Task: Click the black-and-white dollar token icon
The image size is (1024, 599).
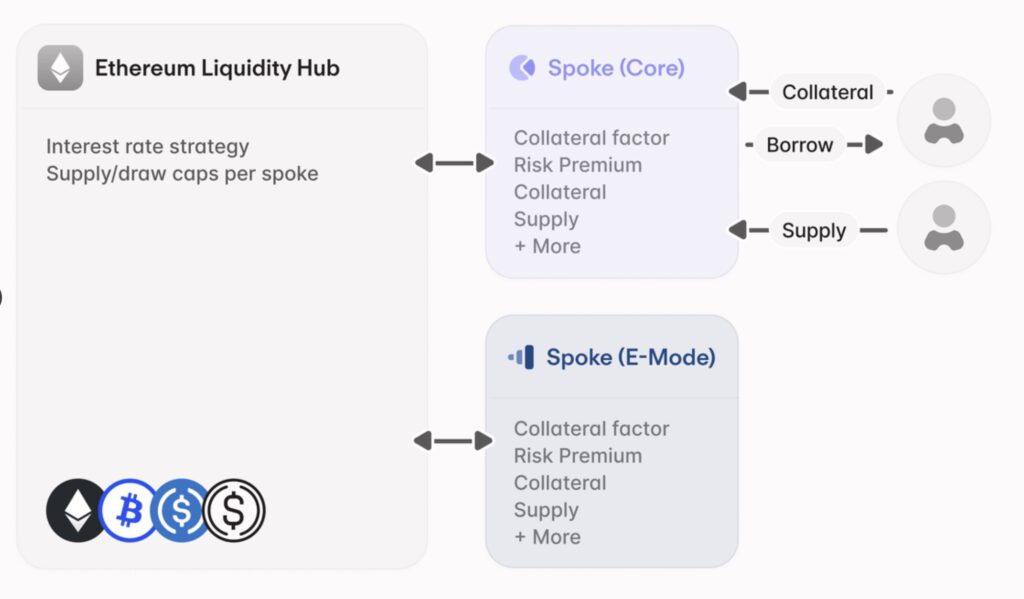Action: pos(235,510)
